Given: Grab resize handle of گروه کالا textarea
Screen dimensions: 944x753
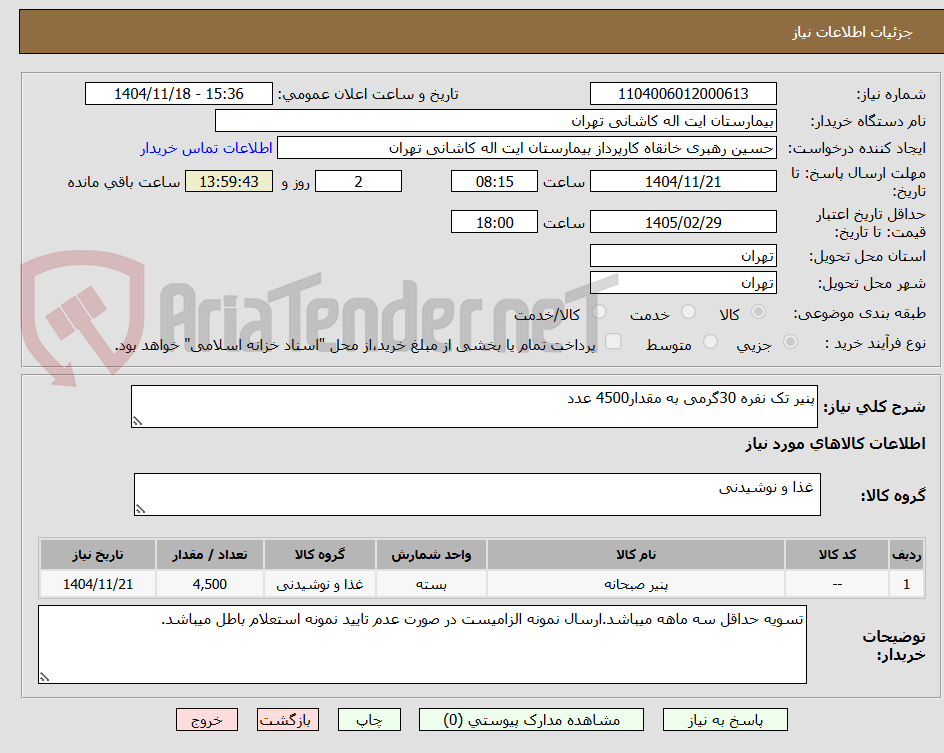Looking at the screenshot, I should [140, 509].
